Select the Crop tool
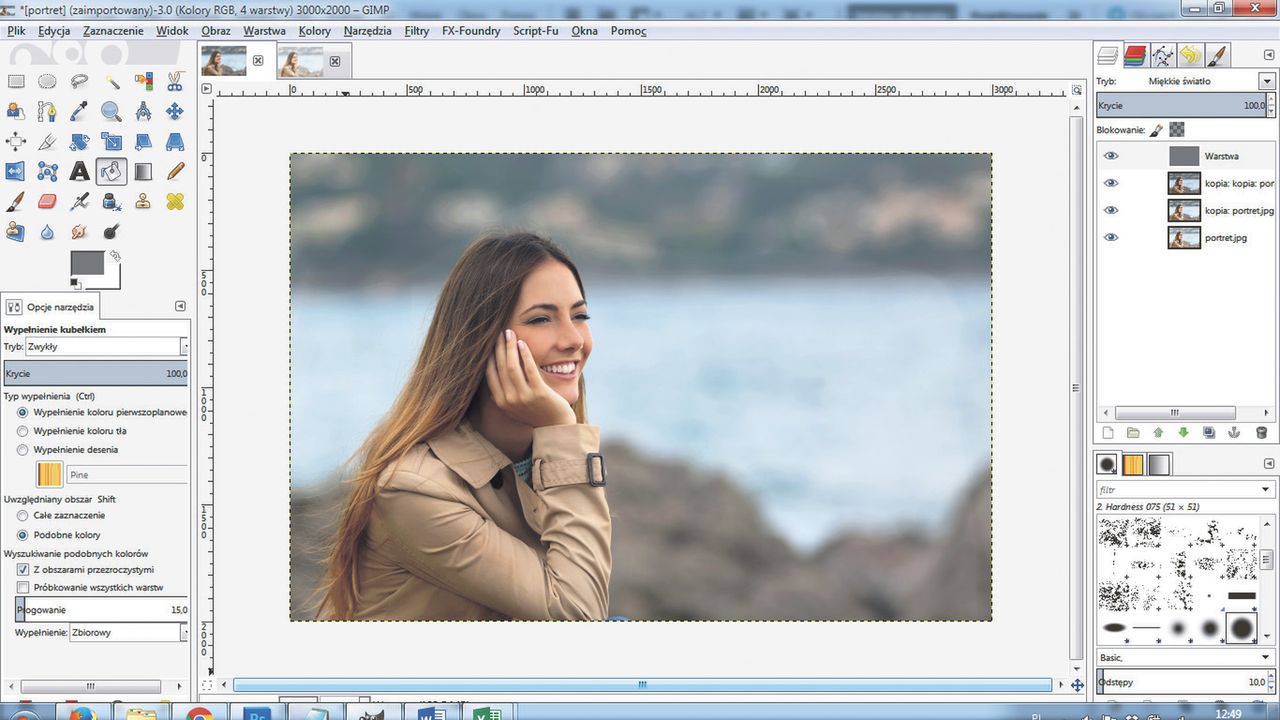Viewport: 1280px width, 720px height. point(47,142)
